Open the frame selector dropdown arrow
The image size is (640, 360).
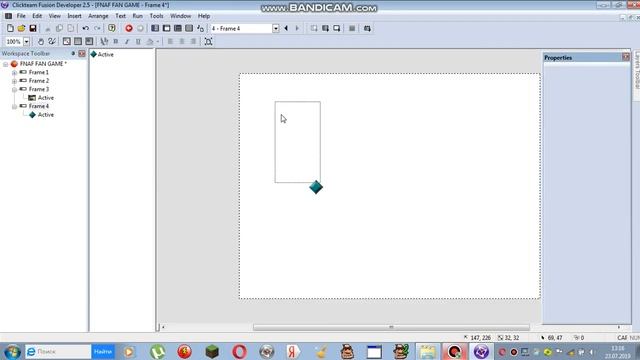276,29
